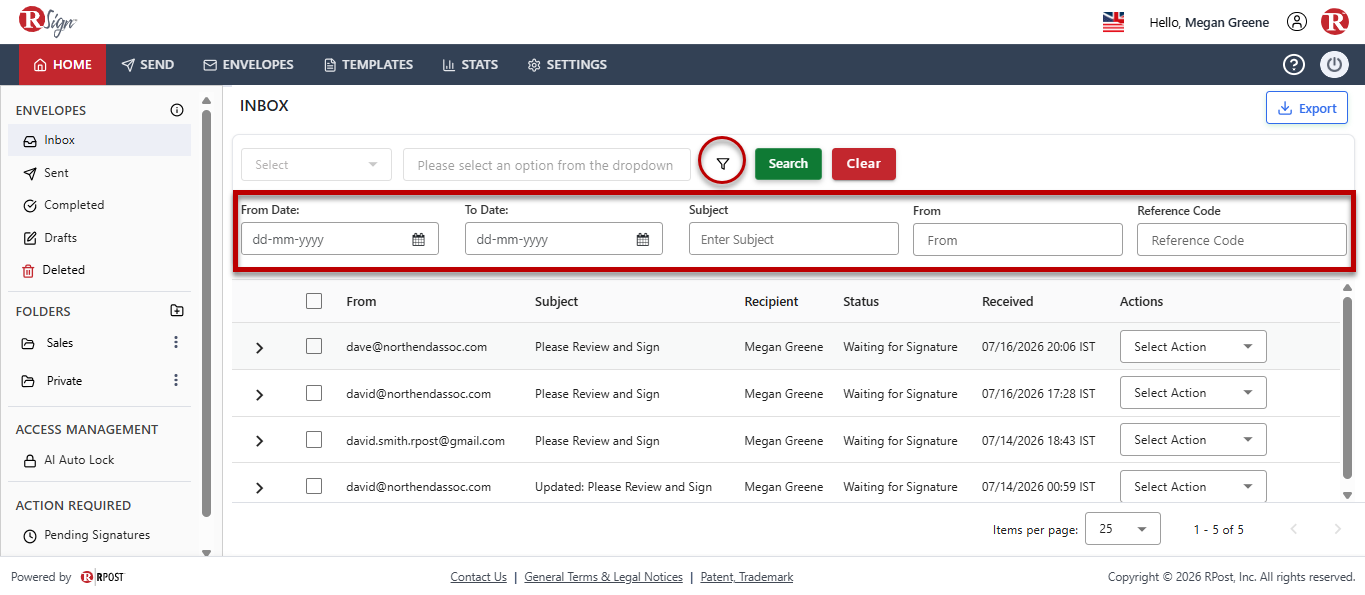Open Select Action dropdown in first row
The height and width of the screenshot is (595, 1365).
(x=1193, y=347)
